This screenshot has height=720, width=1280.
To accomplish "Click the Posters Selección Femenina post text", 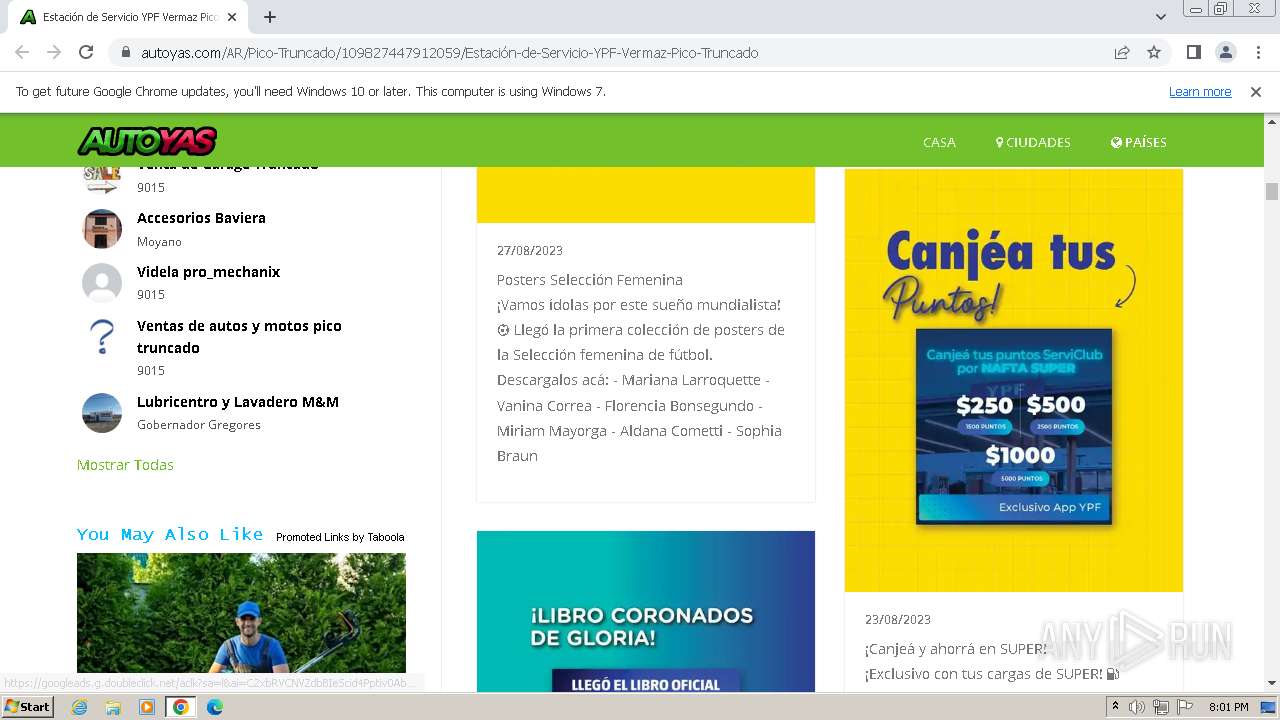I will [590, 280].
